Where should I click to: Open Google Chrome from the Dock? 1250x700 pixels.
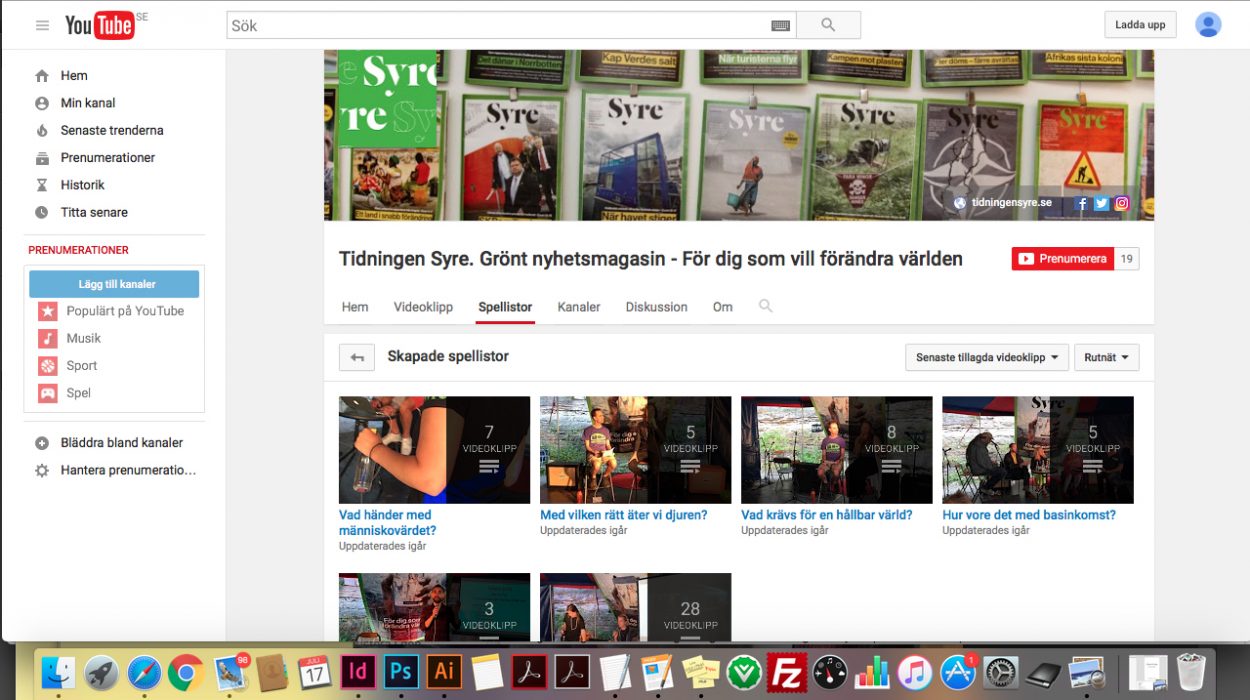[x=186, y=672]
